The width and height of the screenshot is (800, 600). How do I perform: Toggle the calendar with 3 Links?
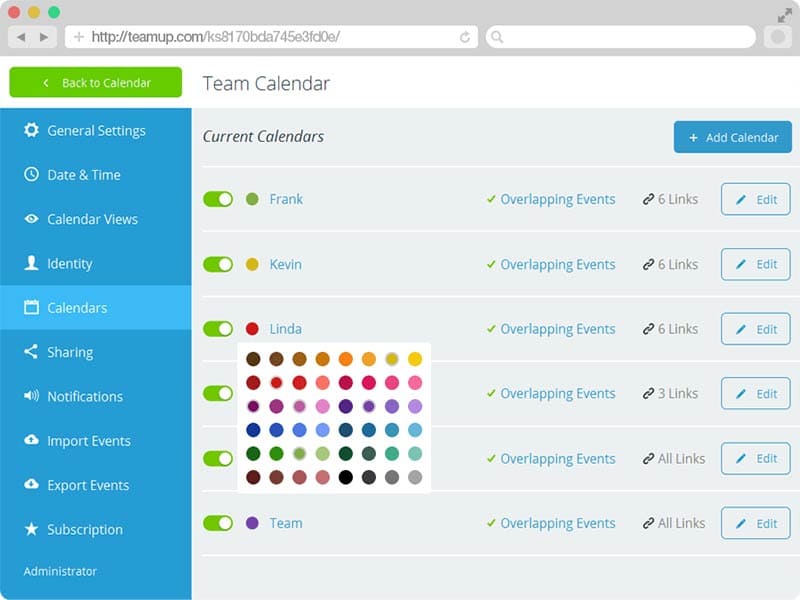pyautogui.click(x=218, y=393)
